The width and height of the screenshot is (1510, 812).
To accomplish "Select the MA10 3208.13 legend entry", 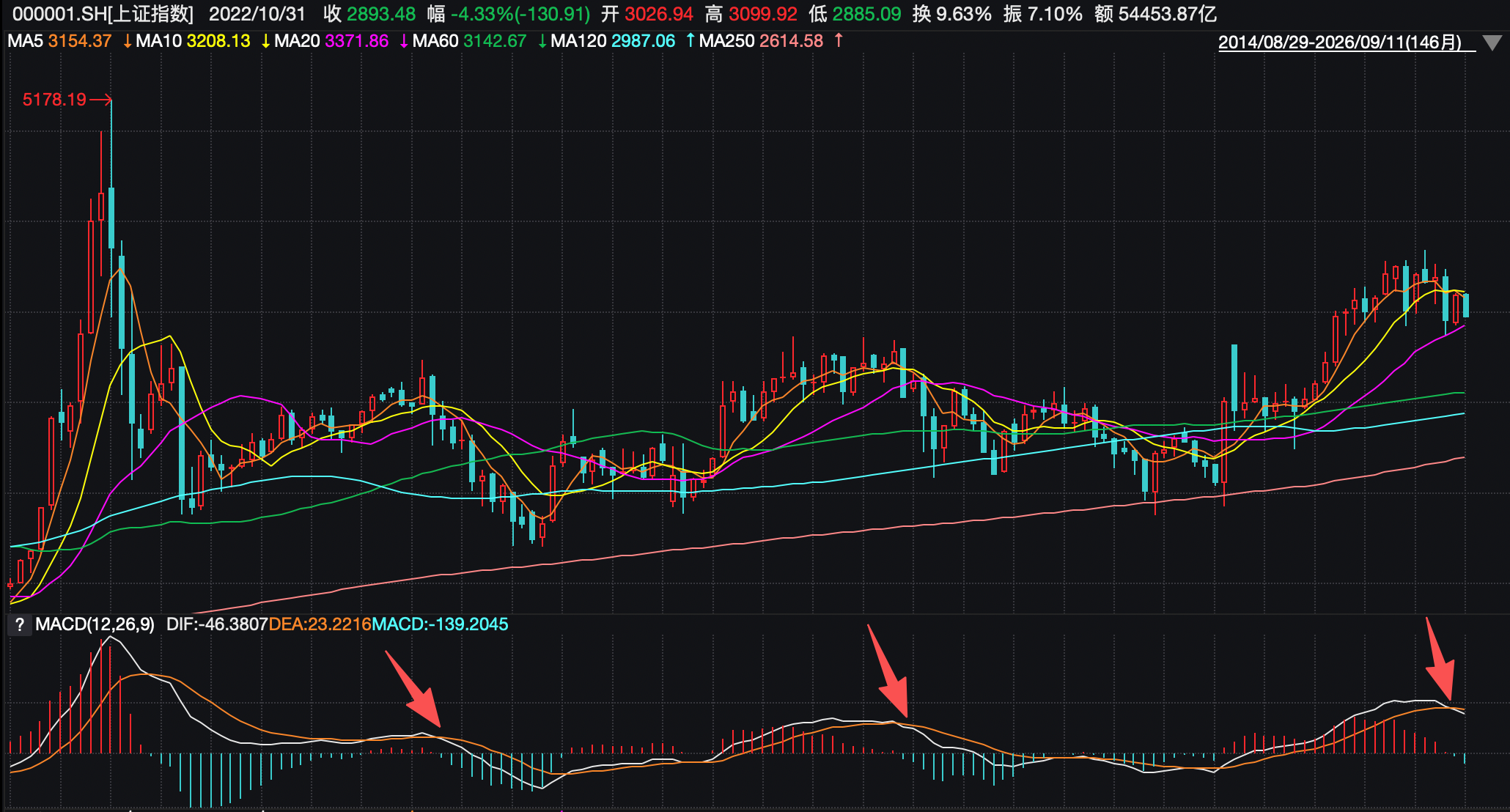I will (x=194, y=41).
